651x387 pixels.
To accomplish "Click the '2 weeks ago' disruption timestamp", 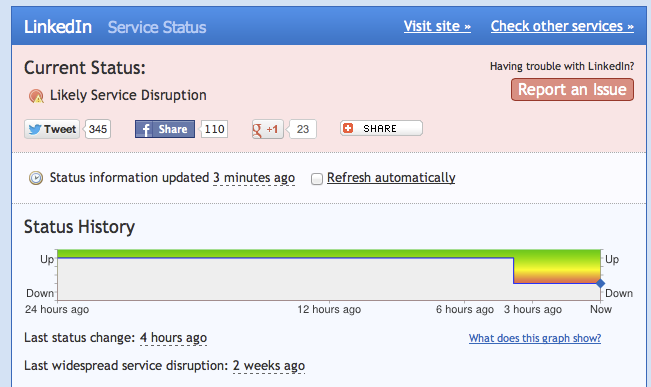I will [269, 366].
